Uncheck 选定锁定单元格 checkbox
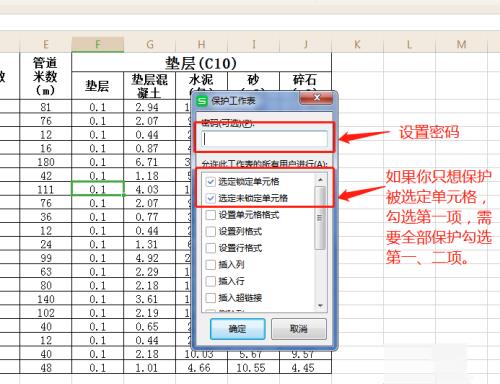Viewport: 500px width, 384px height. pos(211,182)
